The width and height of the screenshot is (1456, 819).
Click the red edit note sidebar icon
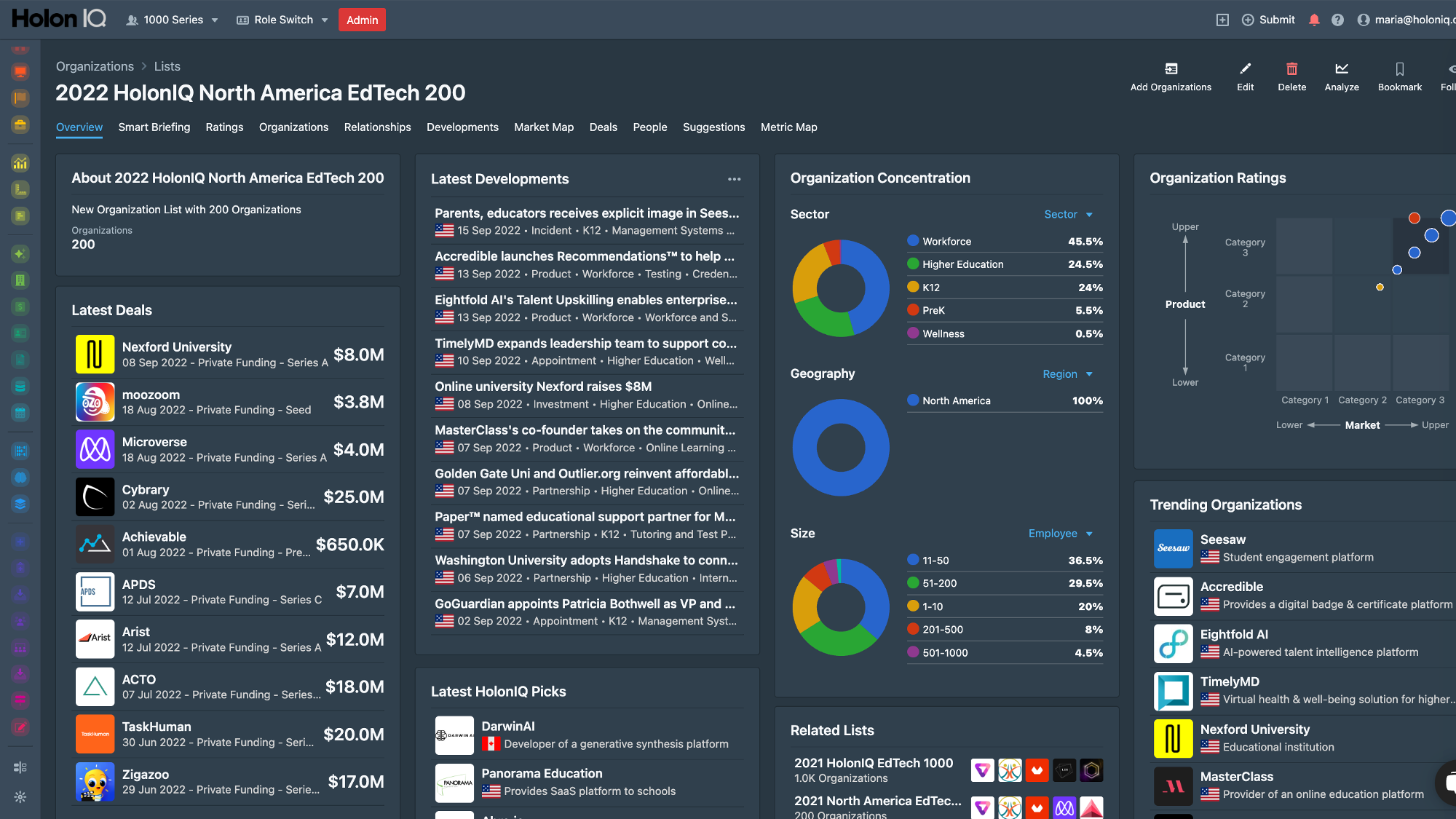pos(20,727)
